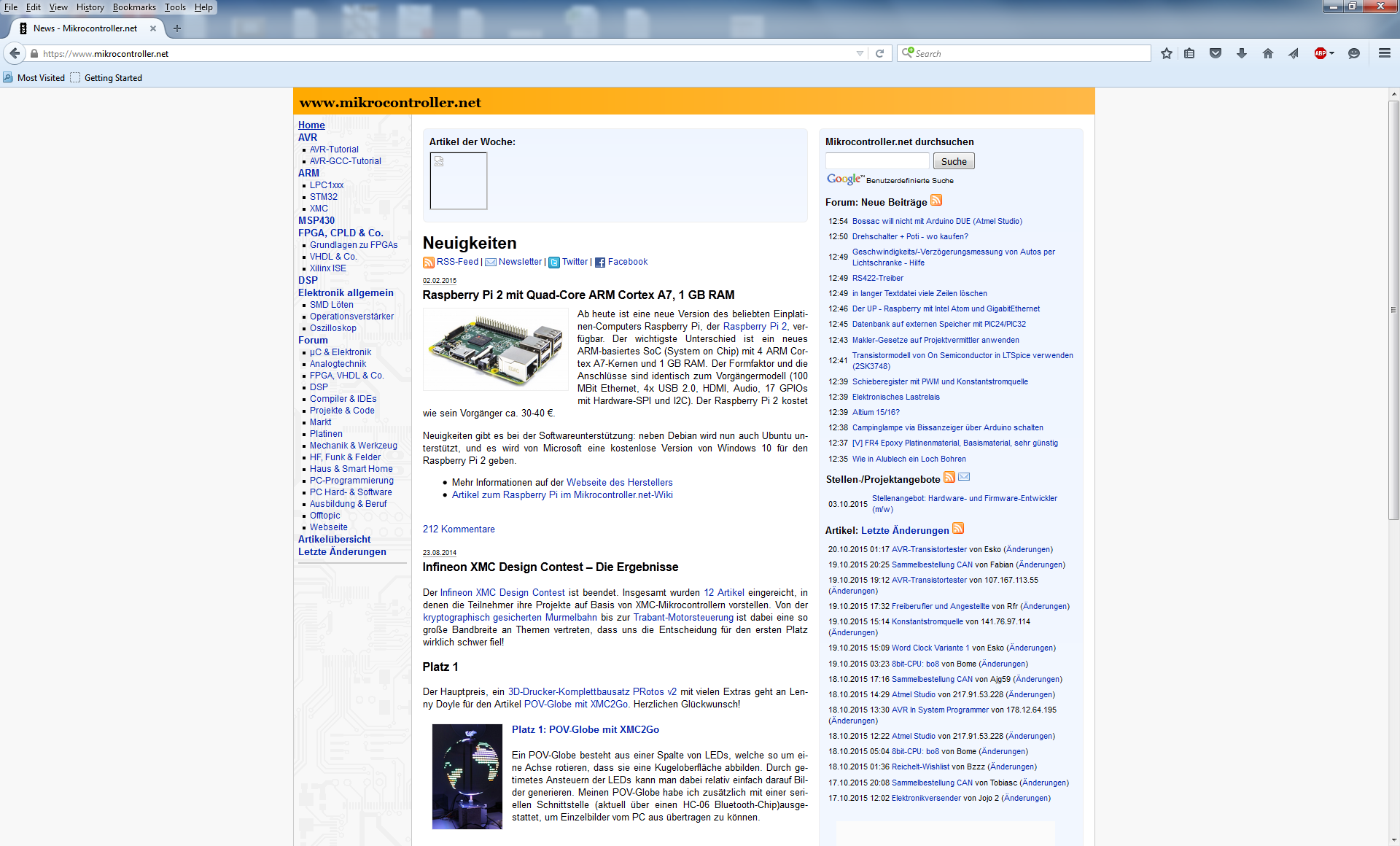Open the Getting Started bookmark
Image resolution: width=1400 pixels, height=846 pixels.
pyautogui.click(x=106, y=78)
